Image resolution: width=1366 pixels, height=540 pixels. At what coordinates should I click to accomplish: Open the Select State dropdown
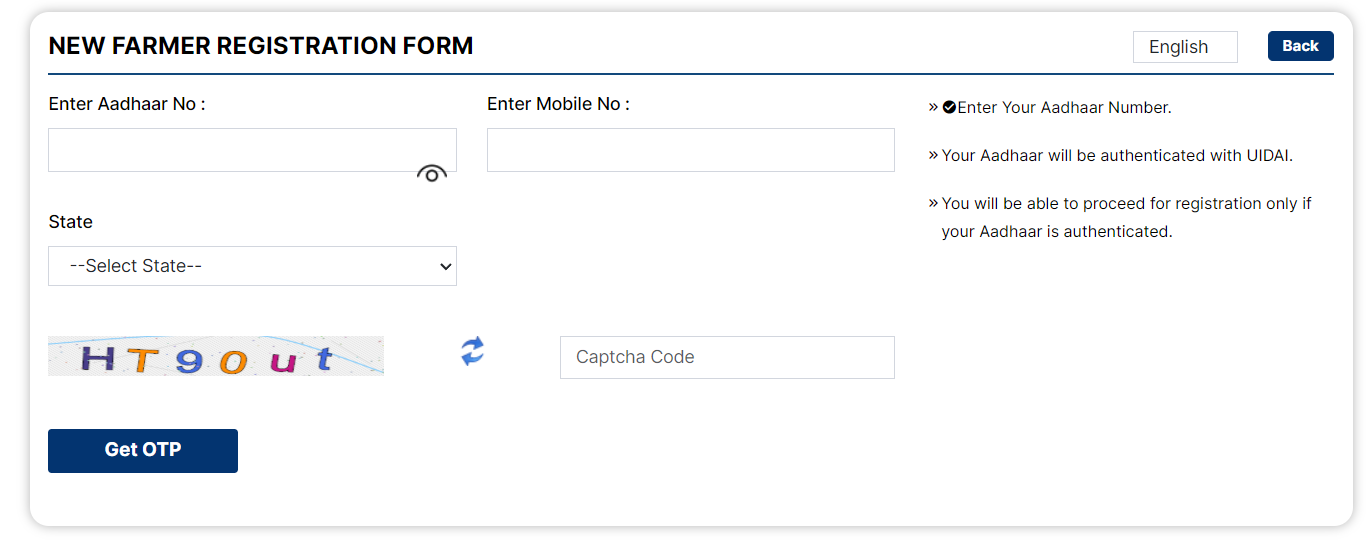pos(252,266)
